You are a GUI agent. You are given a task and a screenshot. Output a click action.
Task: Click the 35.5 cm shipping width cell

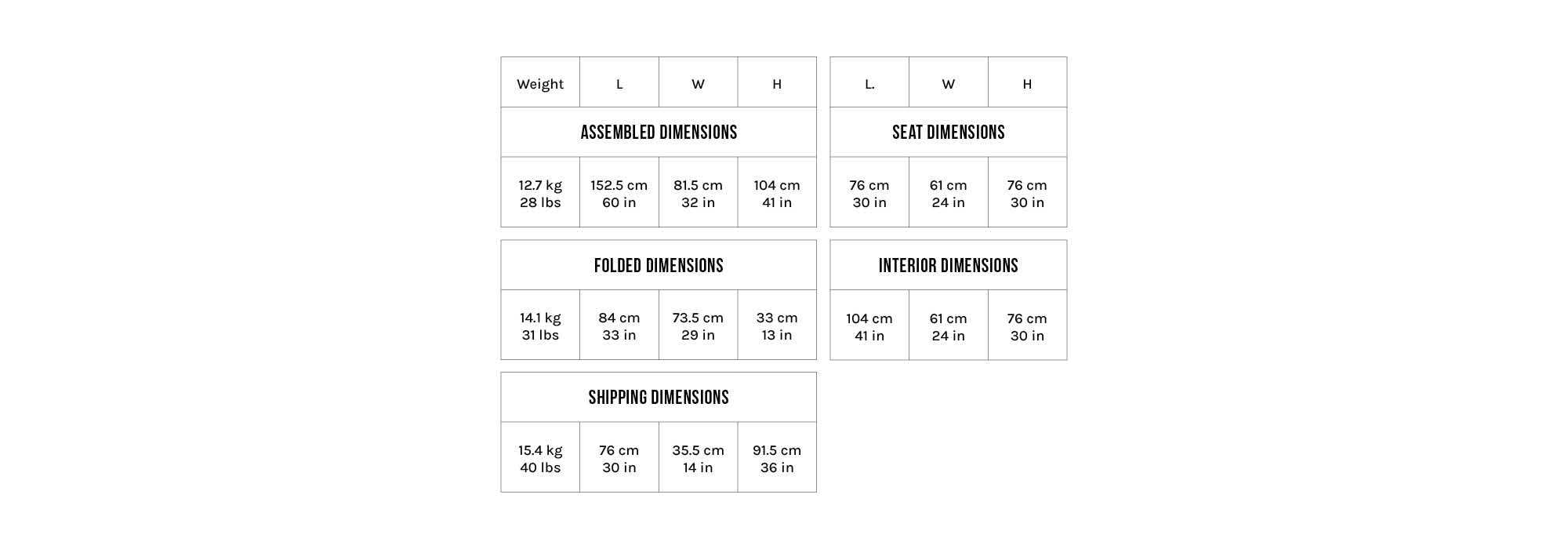click(698, 459)
